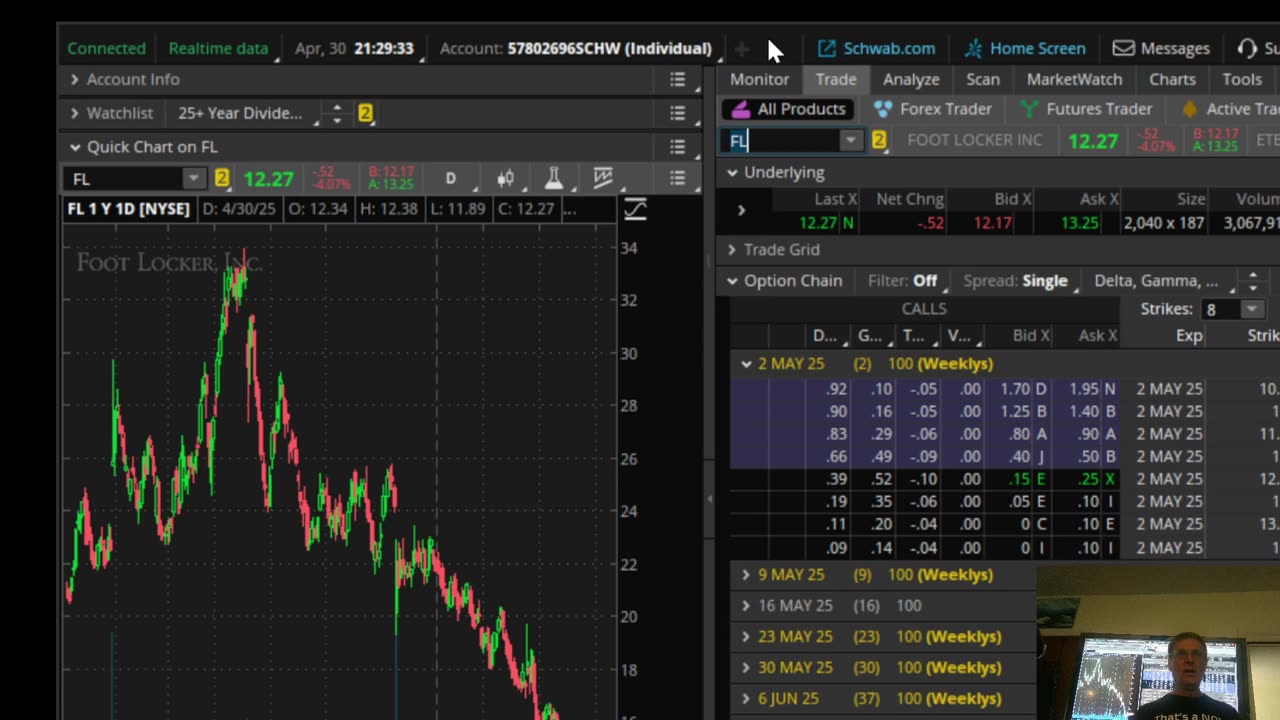Open the Spread Single selector
The width and height of the screenshot is (1280, 720).
click(1016, 281)
